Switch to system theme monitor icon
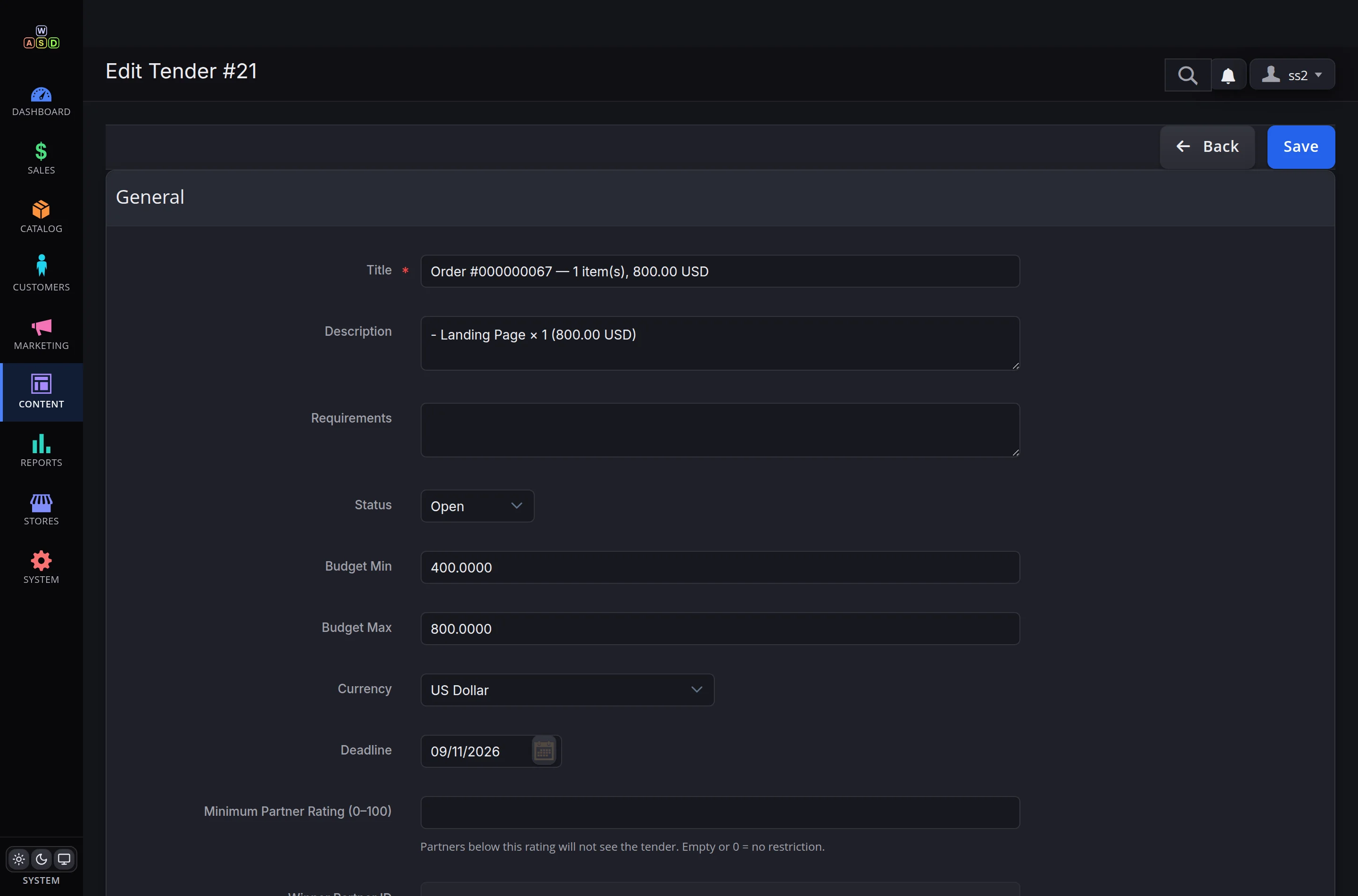This screenshot has width=1358, height=896. tap(64, 859)
